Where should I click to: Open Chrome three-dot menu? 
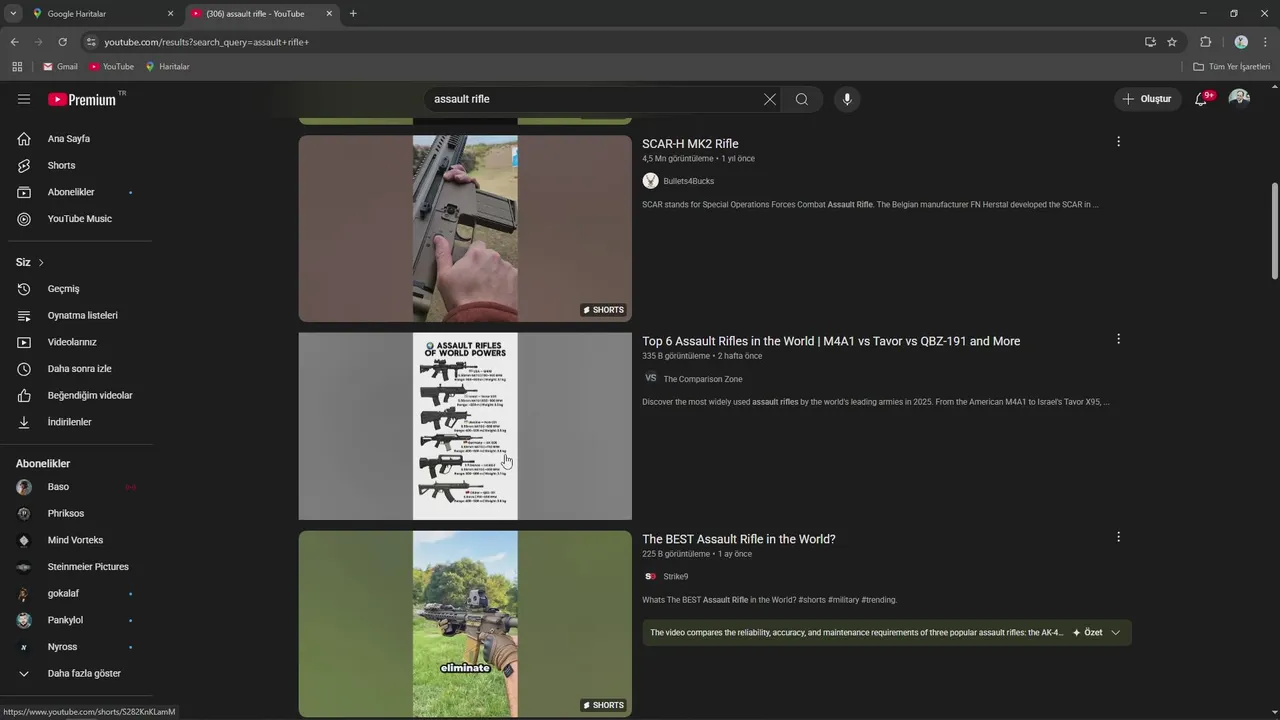pyautogui.click(x=1266, y=42)
